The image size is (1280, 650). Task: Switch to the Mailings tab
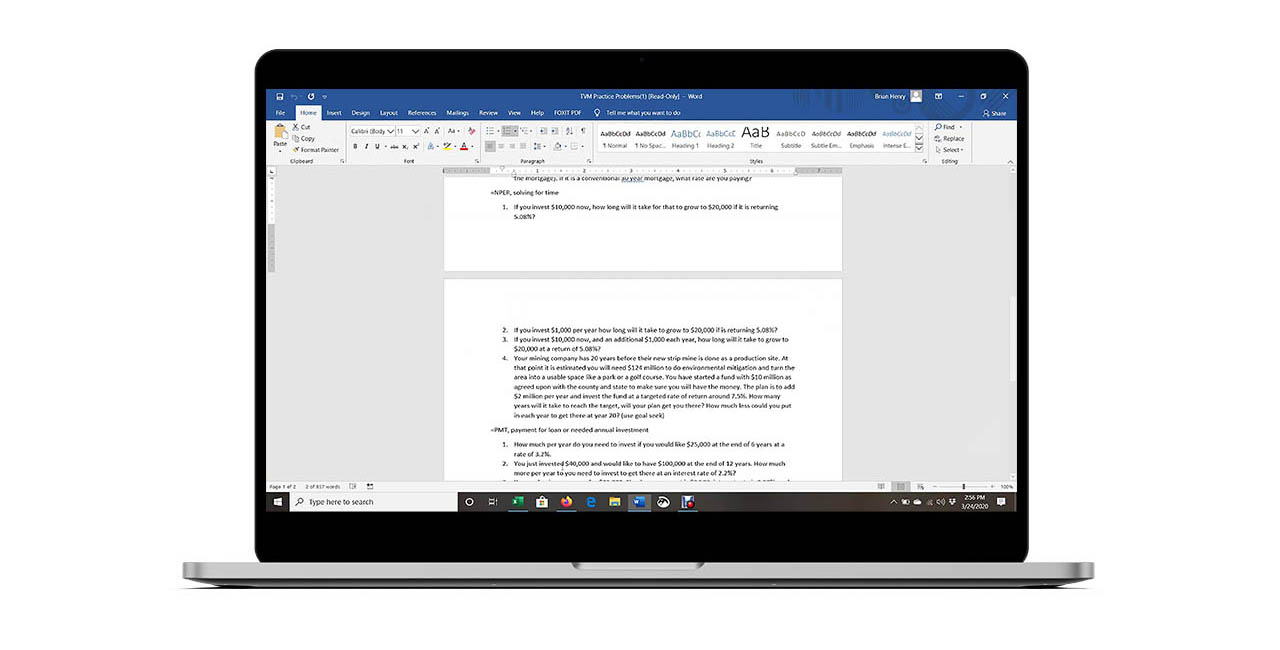pyautogui.click(x=457, y=113)
